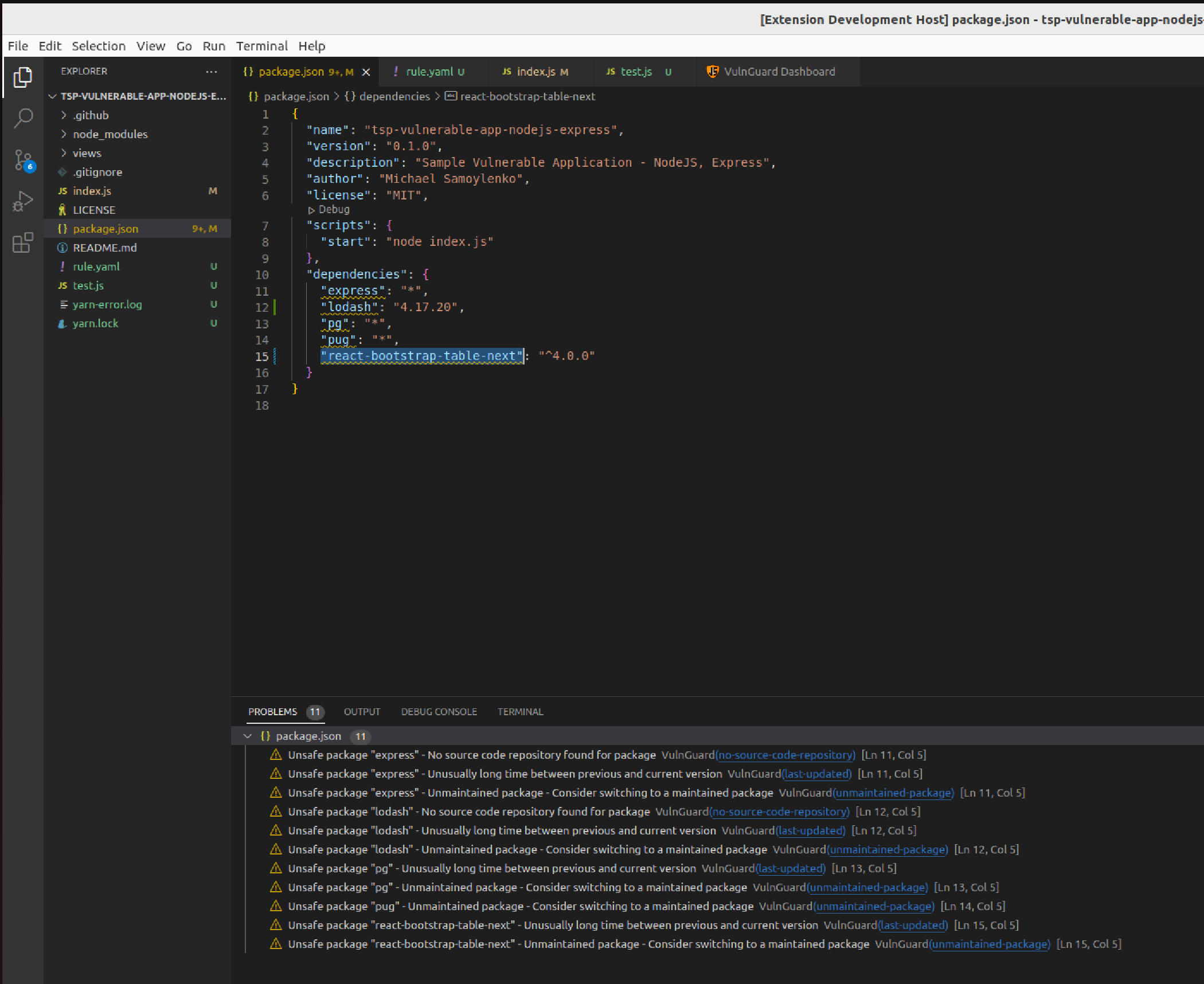Open the Search view in activity bar

(23, 119)
